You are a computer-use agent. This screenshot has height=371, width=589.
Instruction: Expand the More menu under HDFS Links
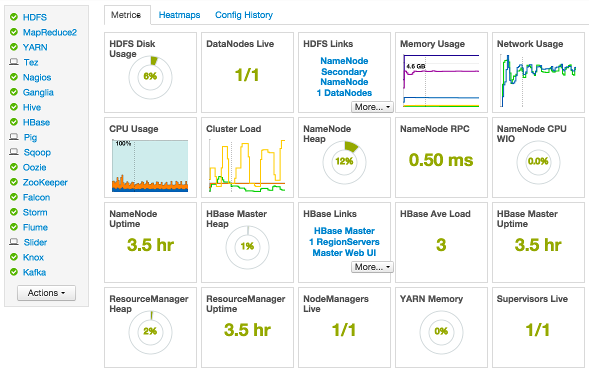click(x=372, y=107)
